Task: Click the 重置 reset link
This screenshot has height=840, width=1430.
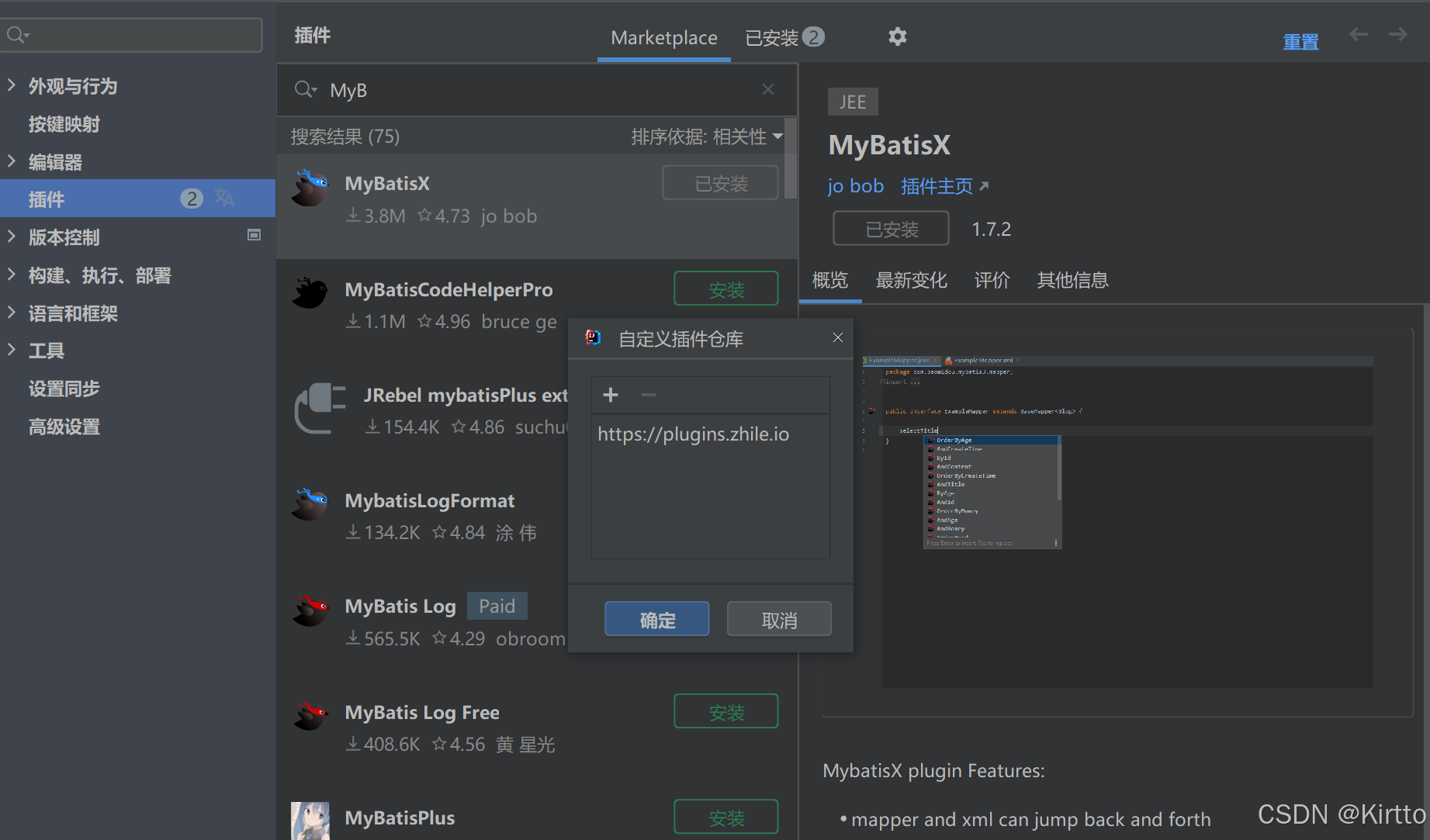Action: (1300, 42)
